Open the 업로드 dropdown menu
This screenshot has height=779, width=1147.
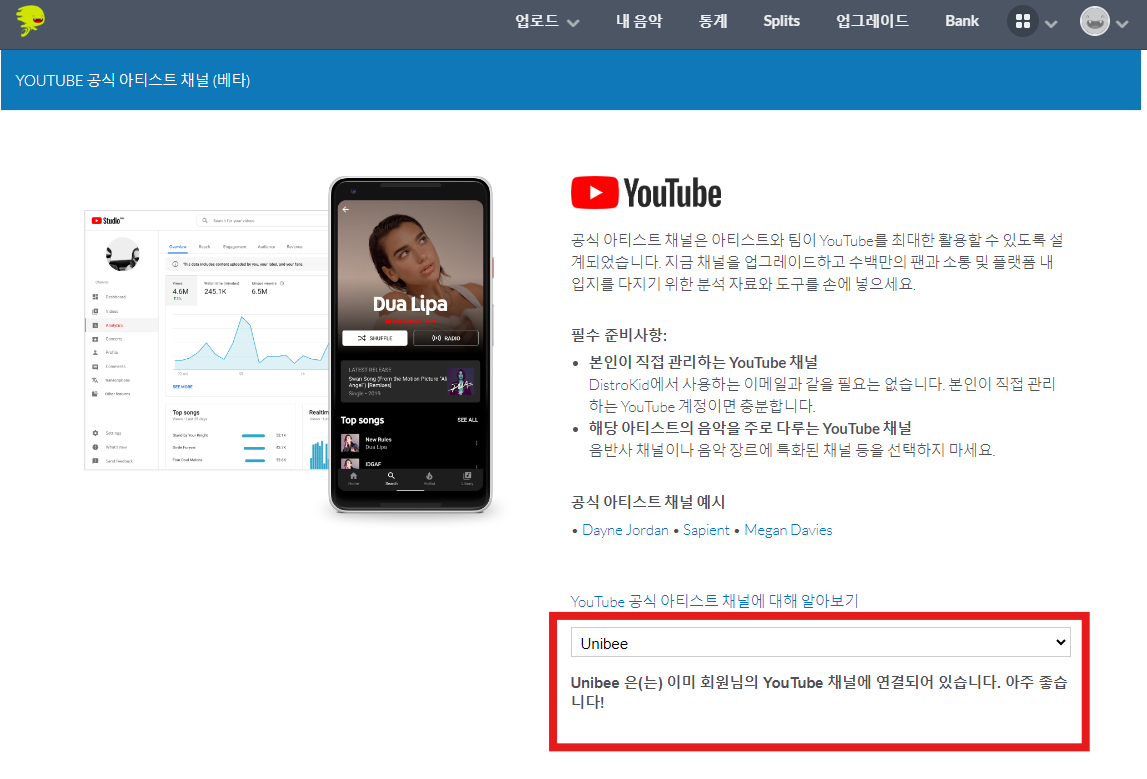[x=546, y=21]
